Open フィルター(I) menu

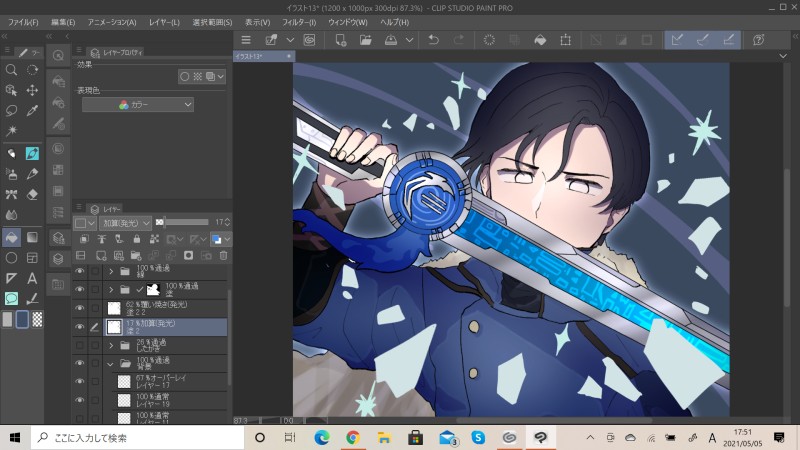pos(299,22)
